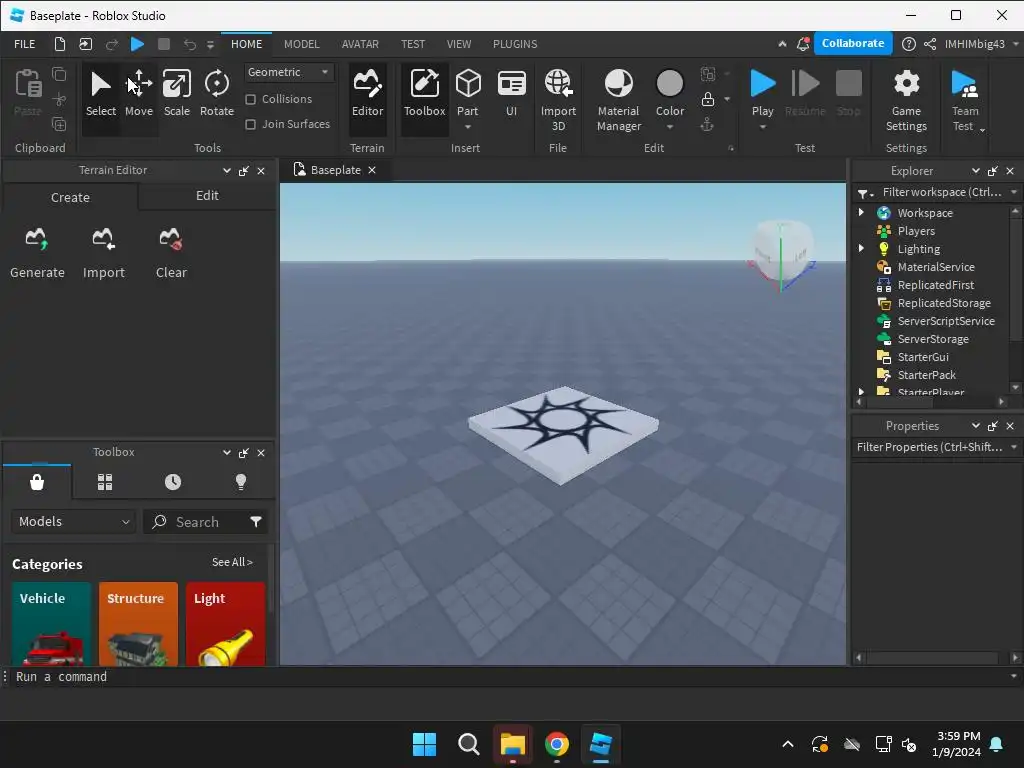Screen dimensions: 1024x768
Task: Open the Structure category card
Action: (138, 624)
